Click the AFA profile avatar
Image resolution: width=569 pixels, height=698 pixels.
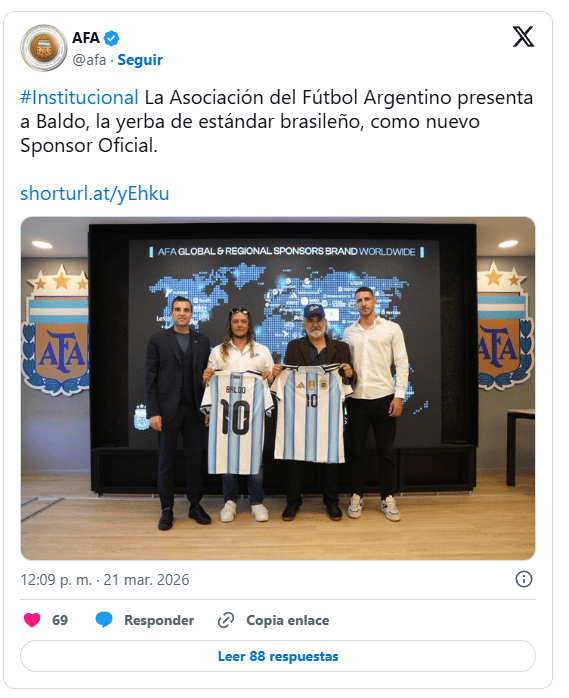point(43,48)
